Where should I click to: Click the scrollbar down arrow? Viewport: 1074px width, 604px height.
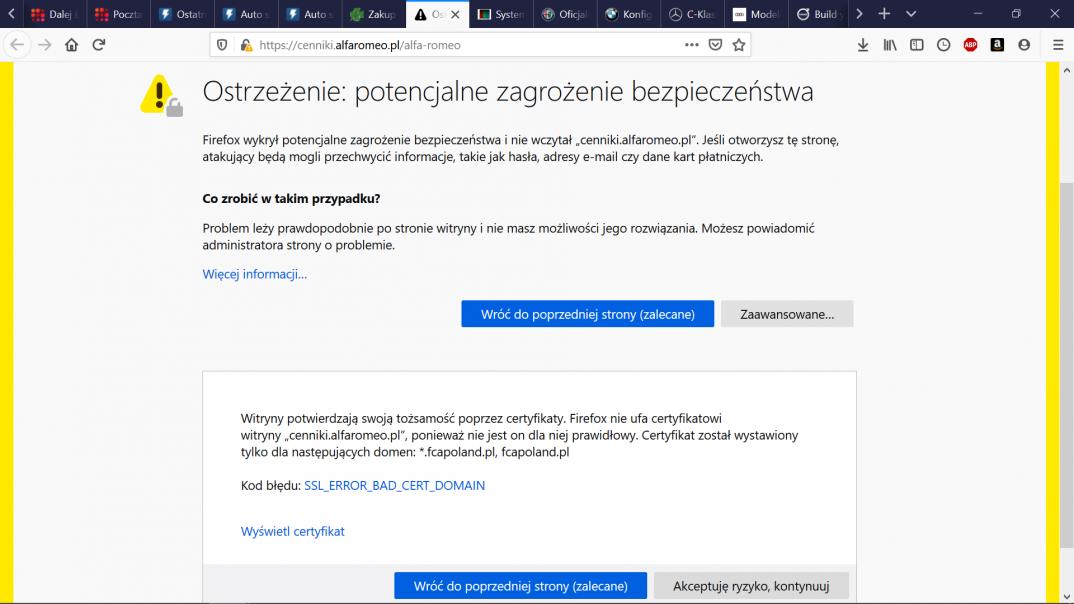1066,596
